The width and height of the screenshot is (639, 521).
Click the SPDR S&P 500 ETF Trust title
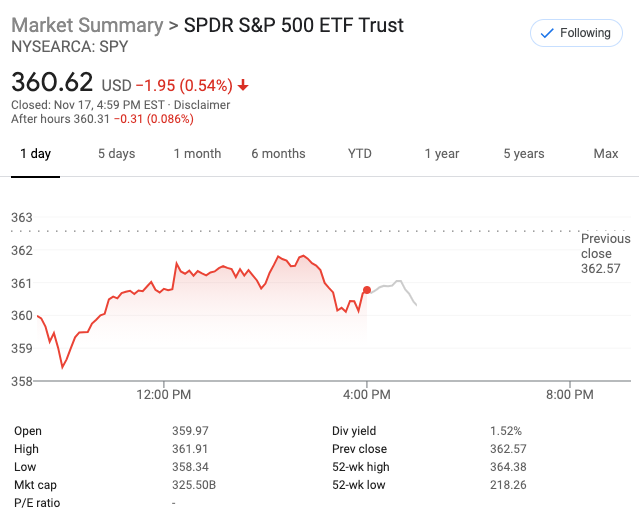coord(294,25)
